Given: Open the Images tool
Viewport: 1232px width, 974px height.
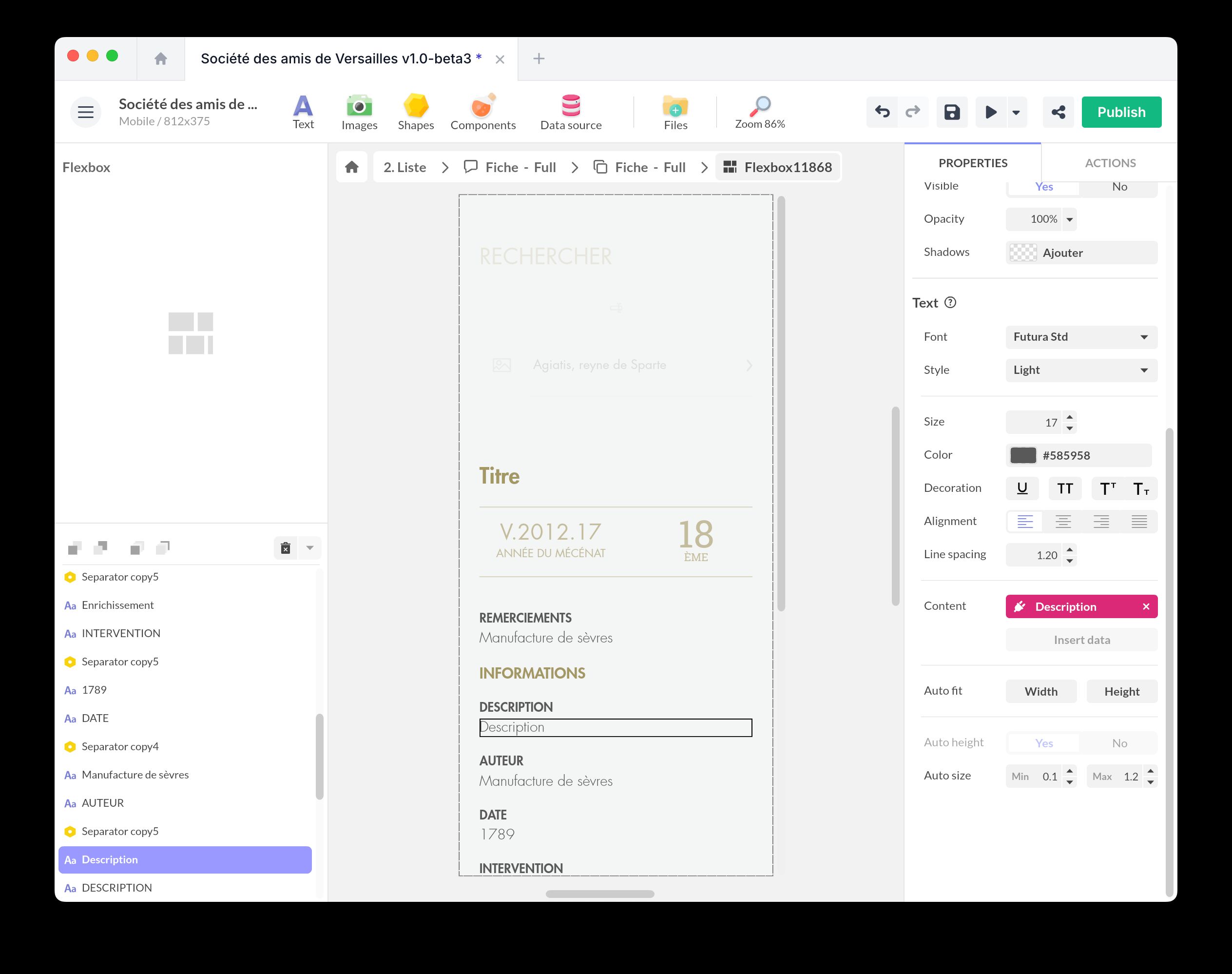Looking at the screenshot, I should 359,112.
